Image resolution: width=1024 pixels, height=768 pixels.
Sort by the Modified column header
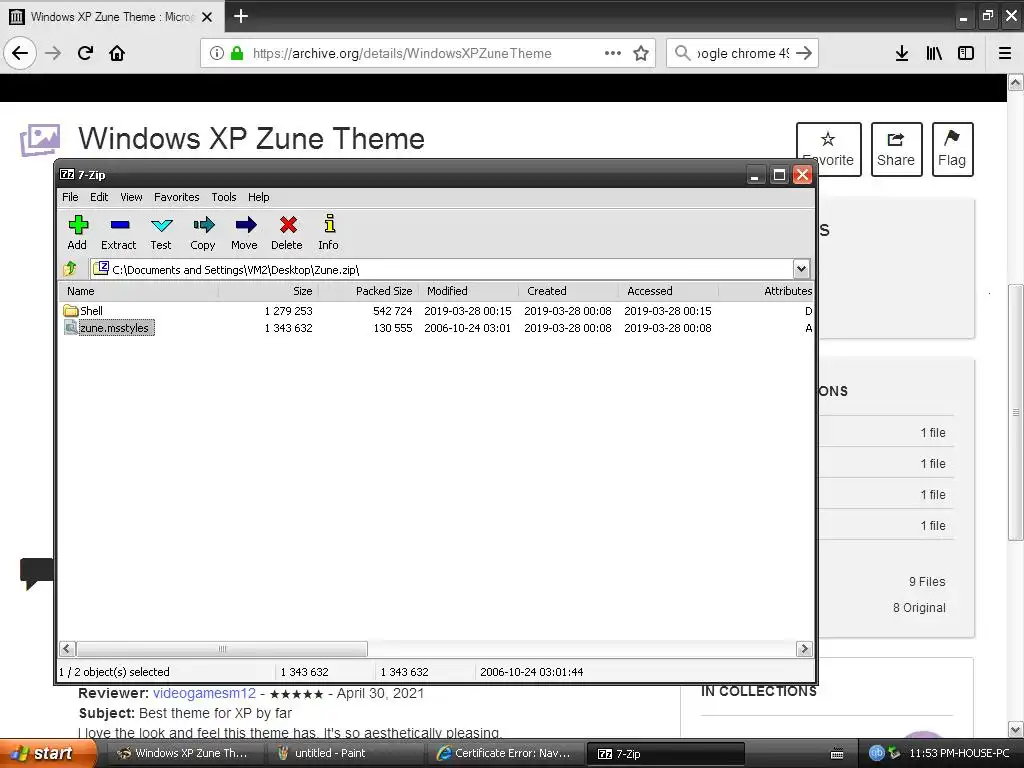(468, 291)
